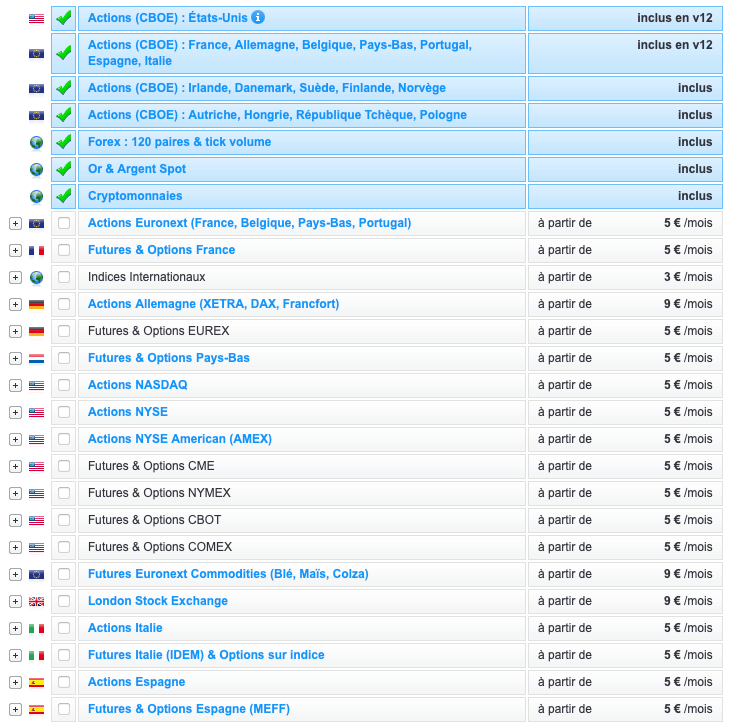Screen dimensions: 729x728
Task: Open the London Stock Exchange link
Action: pos(157,601)
